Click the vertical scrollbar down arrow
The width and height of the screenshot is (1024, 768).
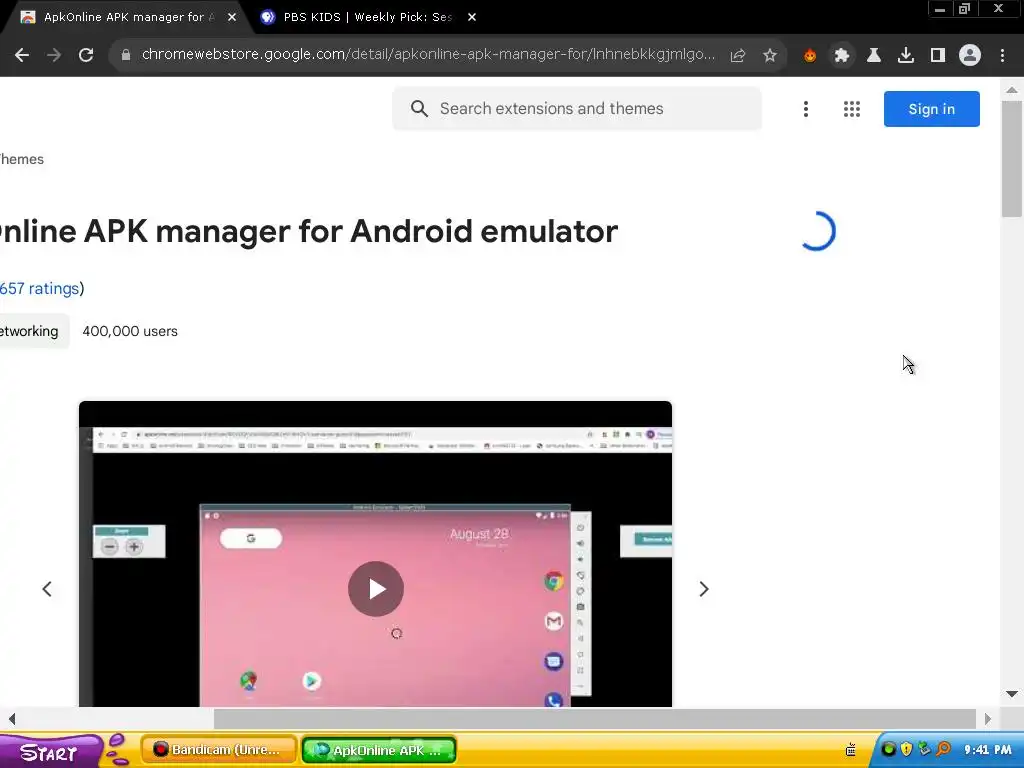[x=1012, y=694]
